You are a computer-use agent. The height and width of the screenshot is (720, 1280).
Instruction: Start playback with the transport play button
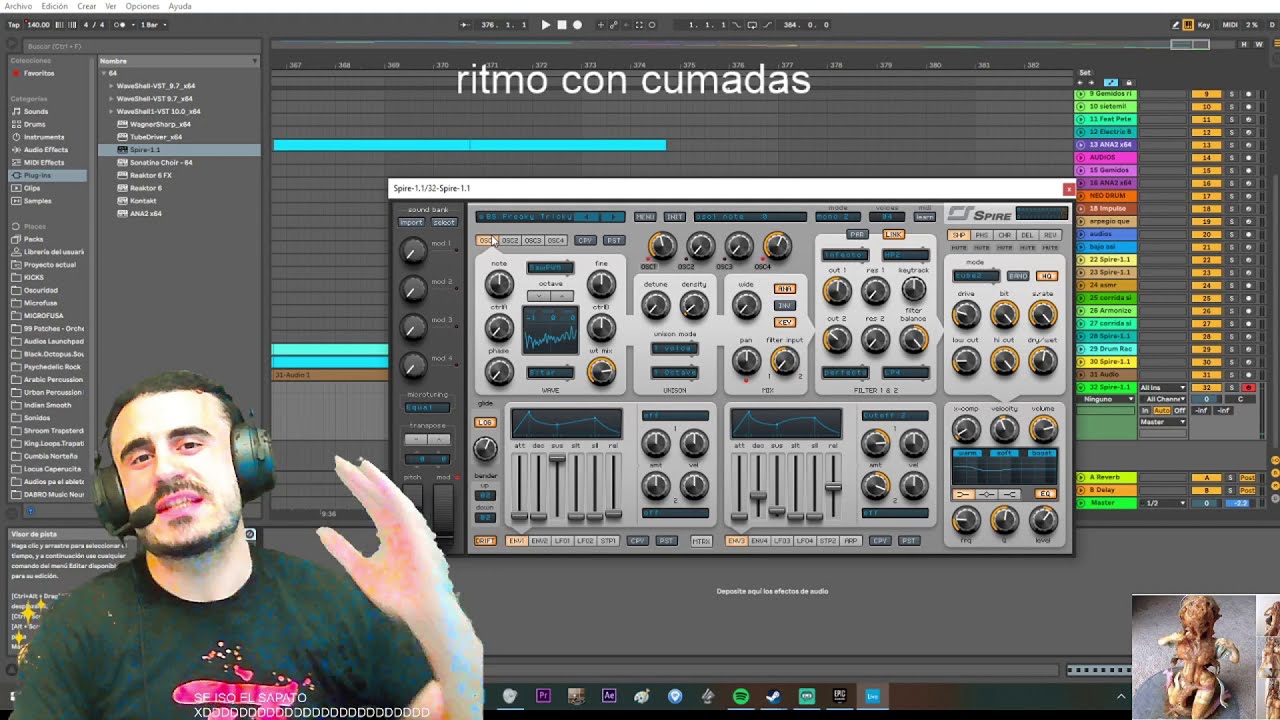point(546,25)
